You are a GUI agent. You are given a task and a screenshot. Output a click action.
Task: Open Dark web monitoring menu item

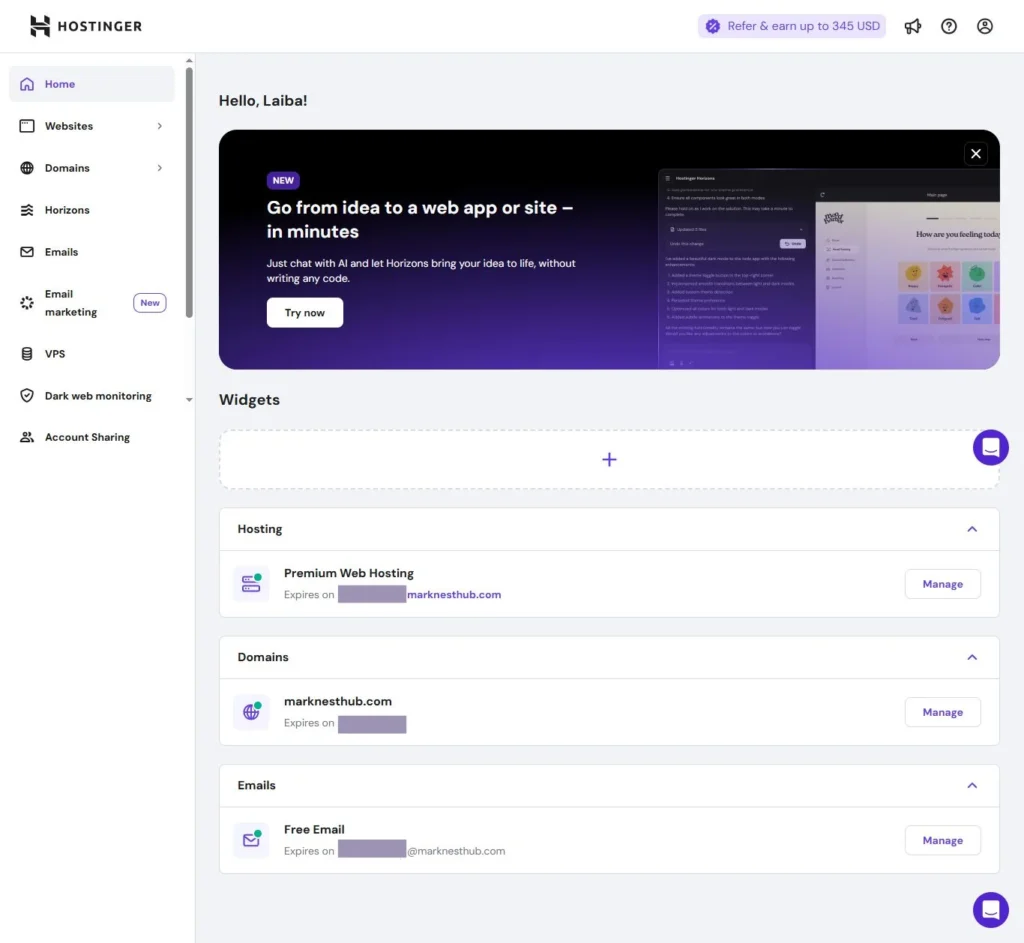tap(91, 396)
